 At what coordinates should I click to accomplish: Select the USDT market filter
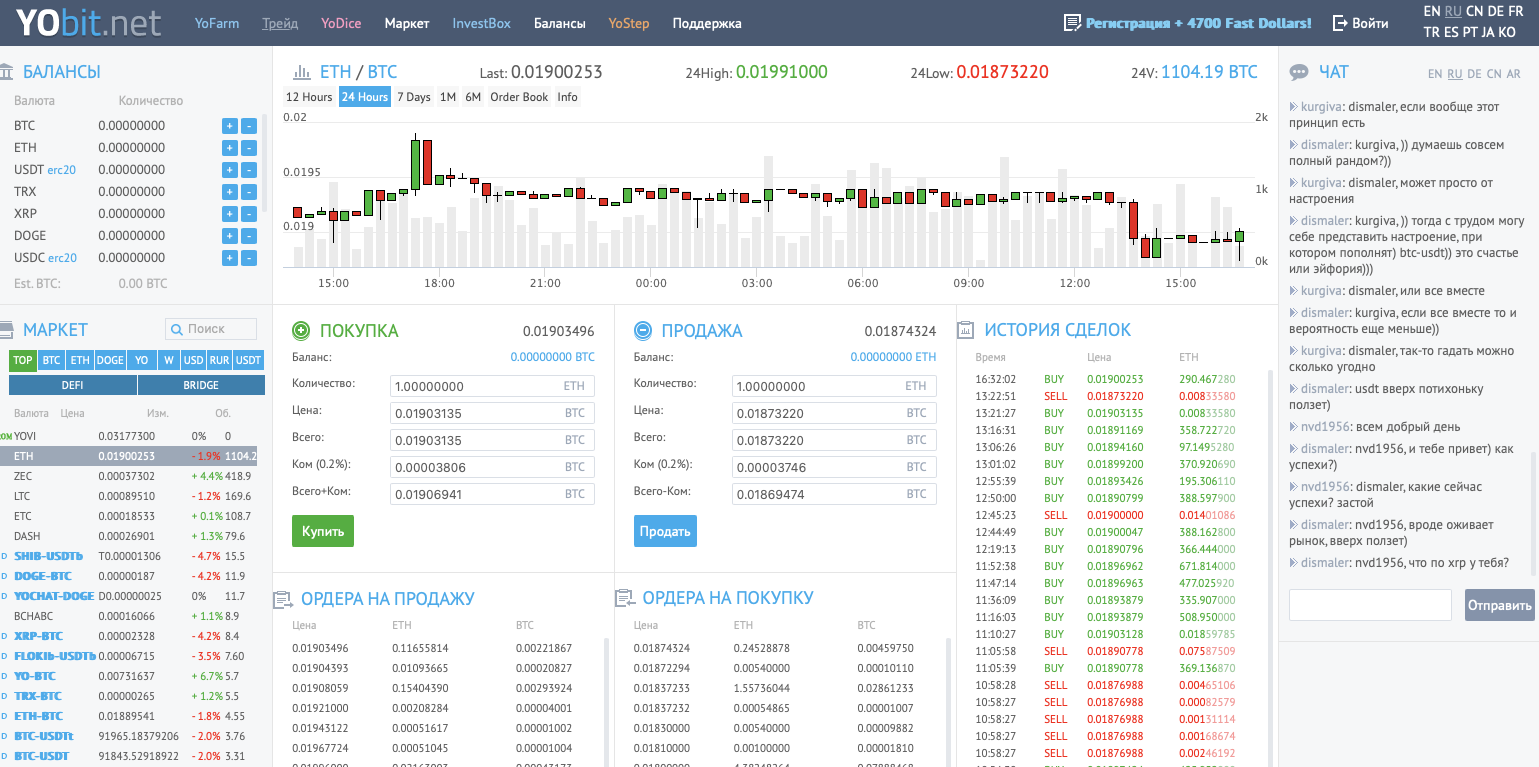(249, 360)
